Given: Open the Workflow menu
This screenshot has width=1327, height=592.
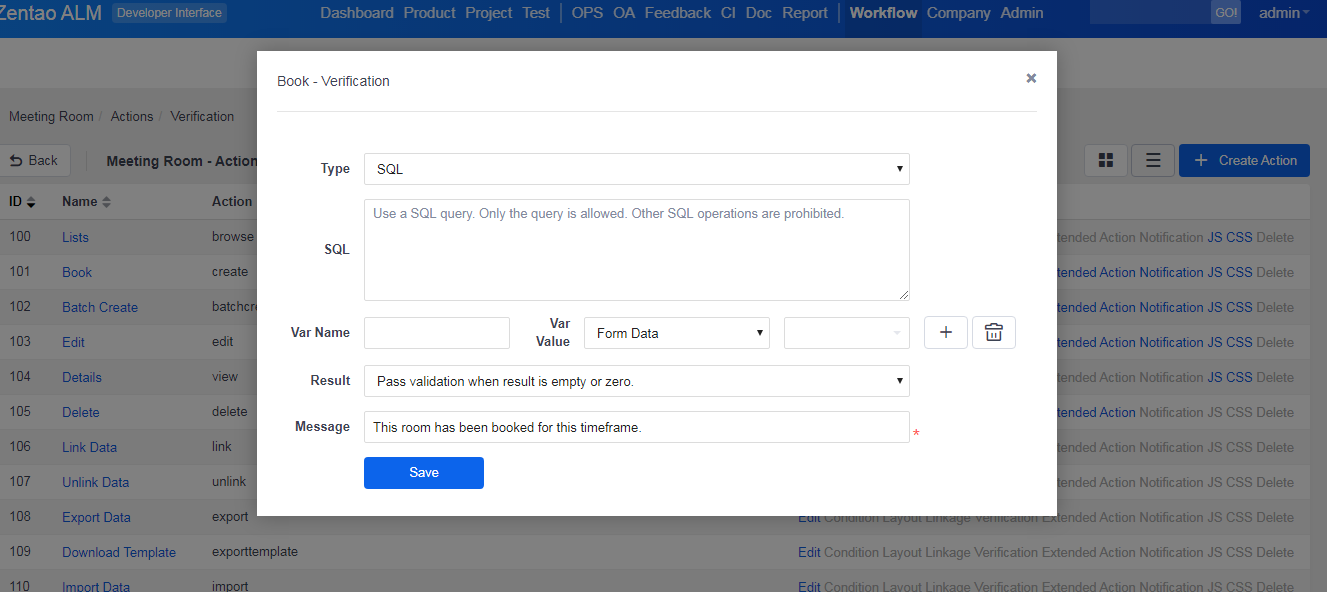Looking at the screenshot, I should pyautogui.click(x=883, y=13).
